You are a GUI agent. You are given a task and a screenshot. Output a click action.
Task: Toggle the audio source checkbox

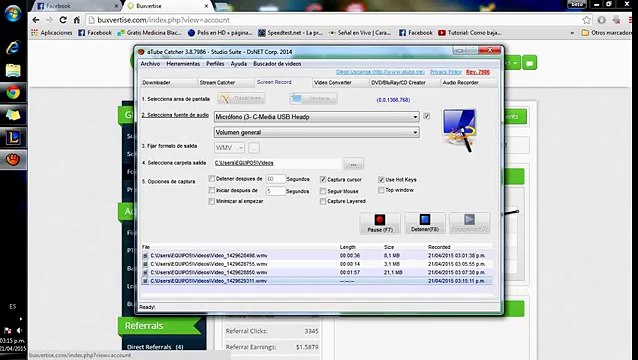[x=426, y=116]
